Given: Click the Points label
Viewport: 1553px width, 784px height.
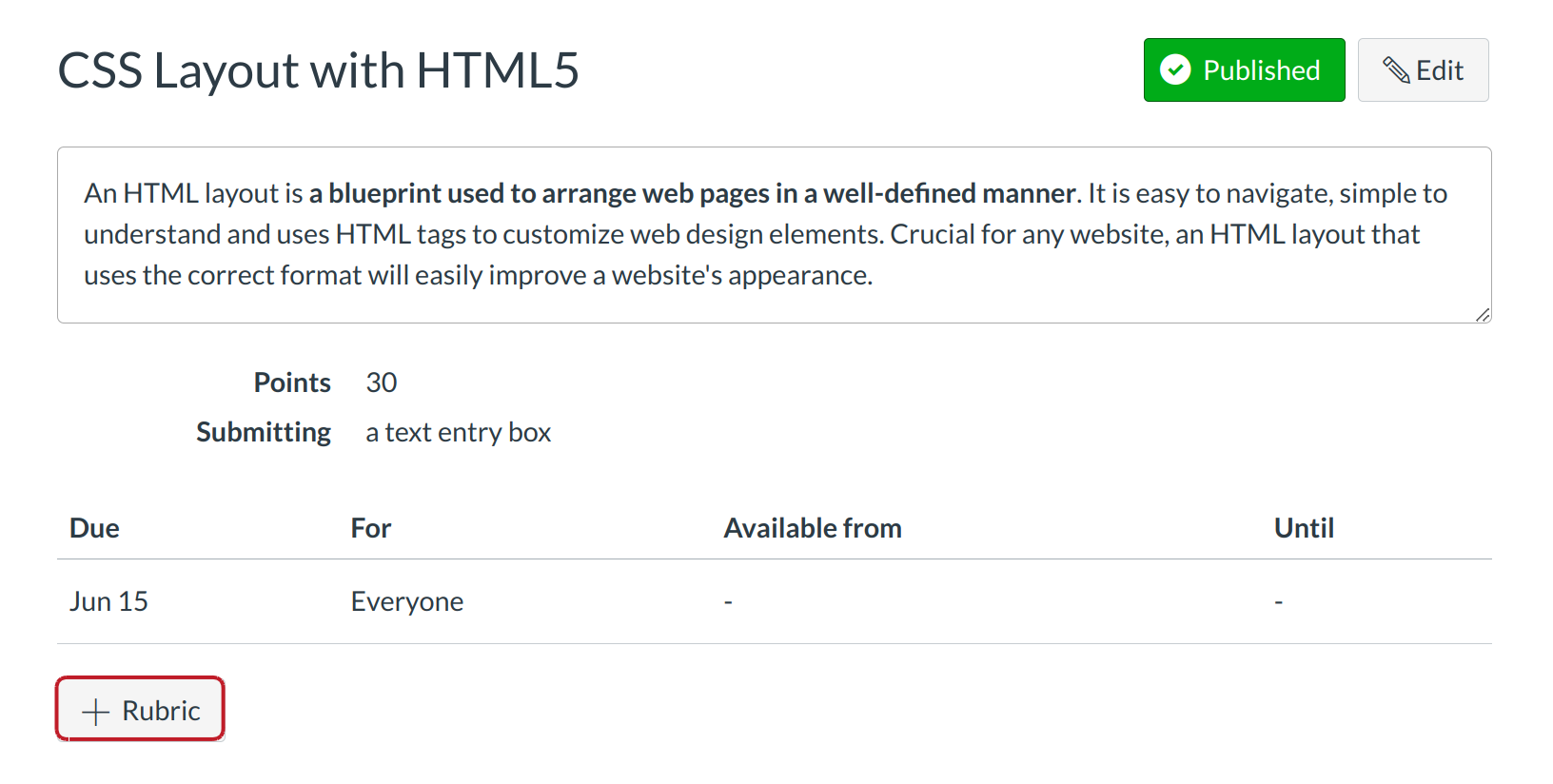Looking at the screenshot, I should point(292,382).
